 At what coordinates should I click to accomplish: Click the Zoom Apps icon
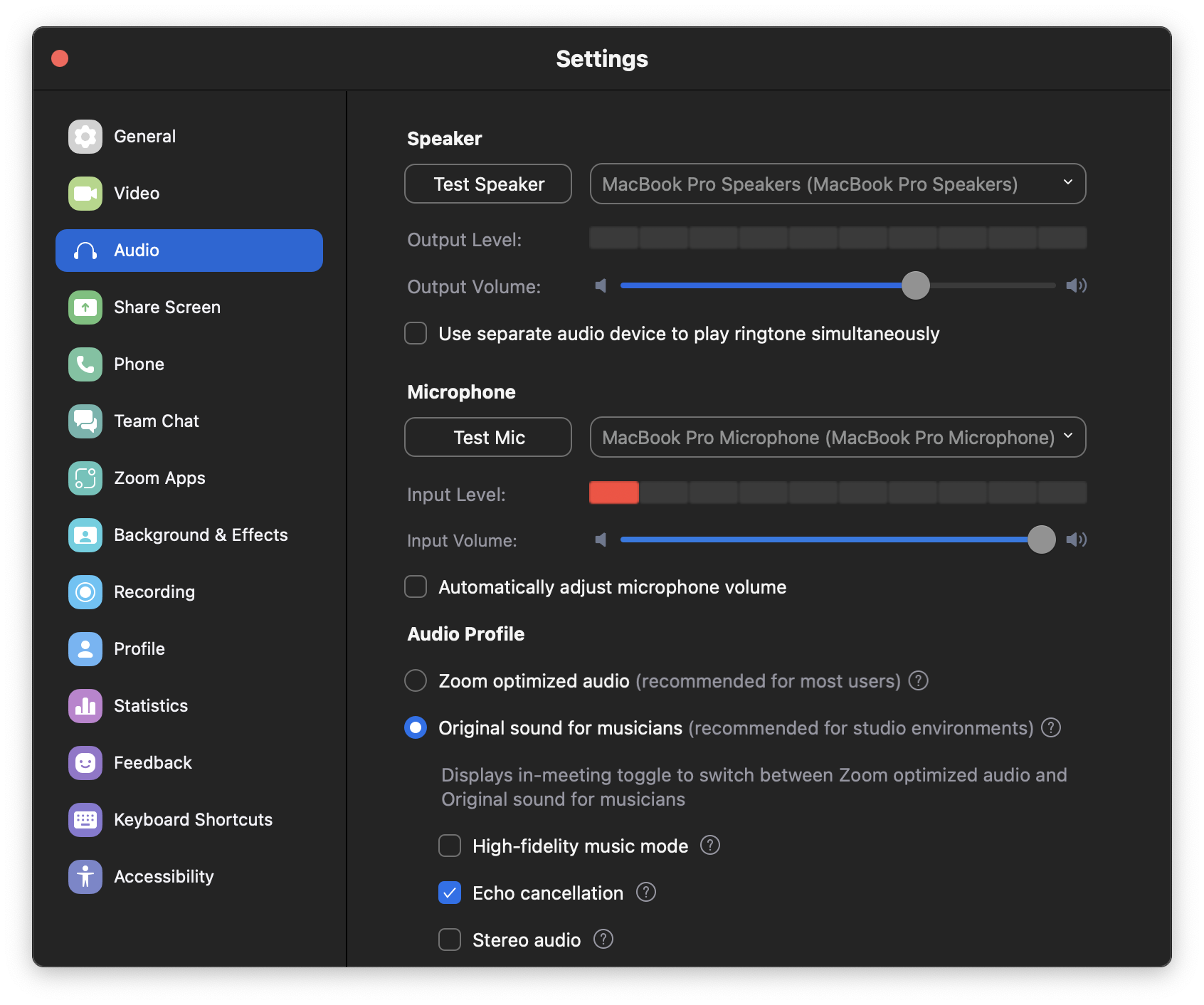(x=85, y=478)
